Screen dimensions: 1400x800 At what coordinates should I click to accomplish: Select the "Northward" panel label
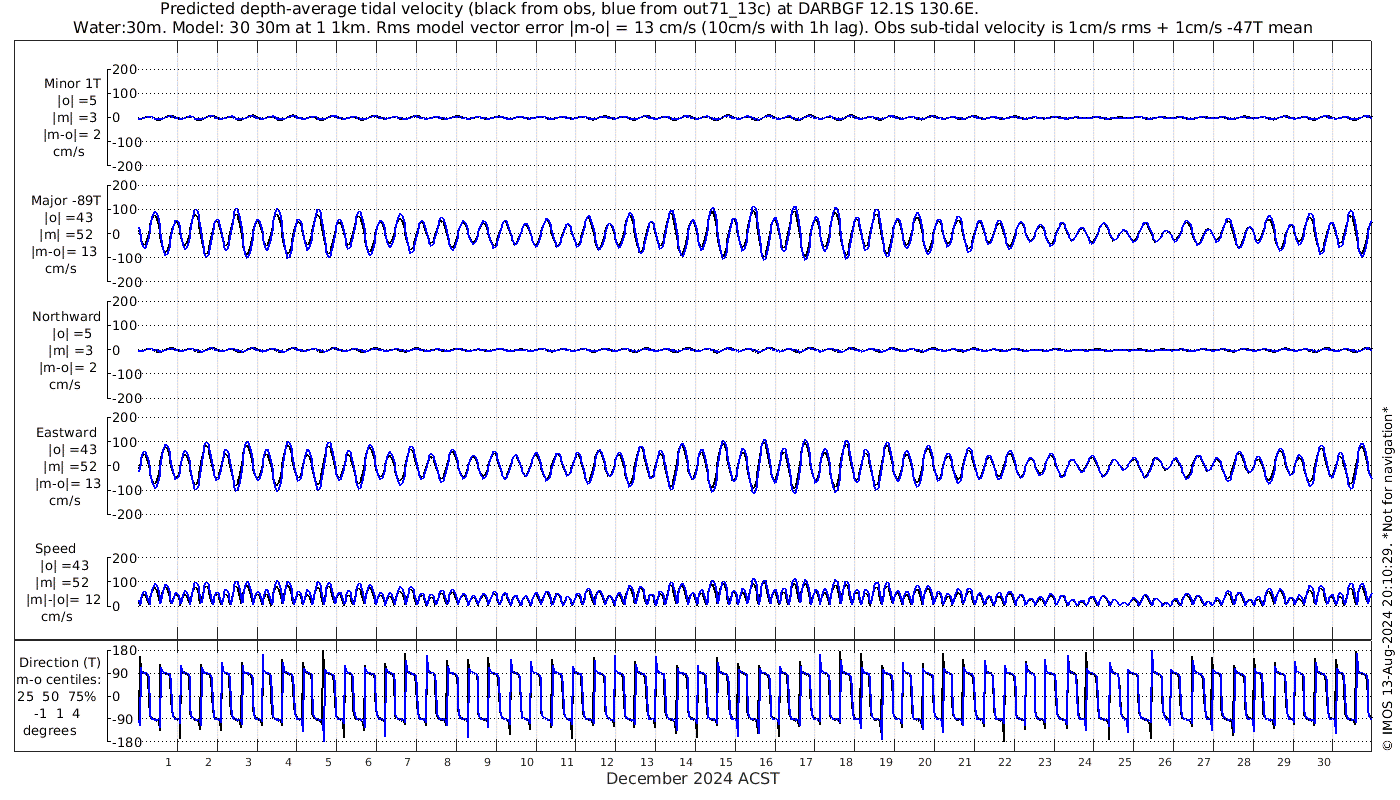click(x=67, y=316)
